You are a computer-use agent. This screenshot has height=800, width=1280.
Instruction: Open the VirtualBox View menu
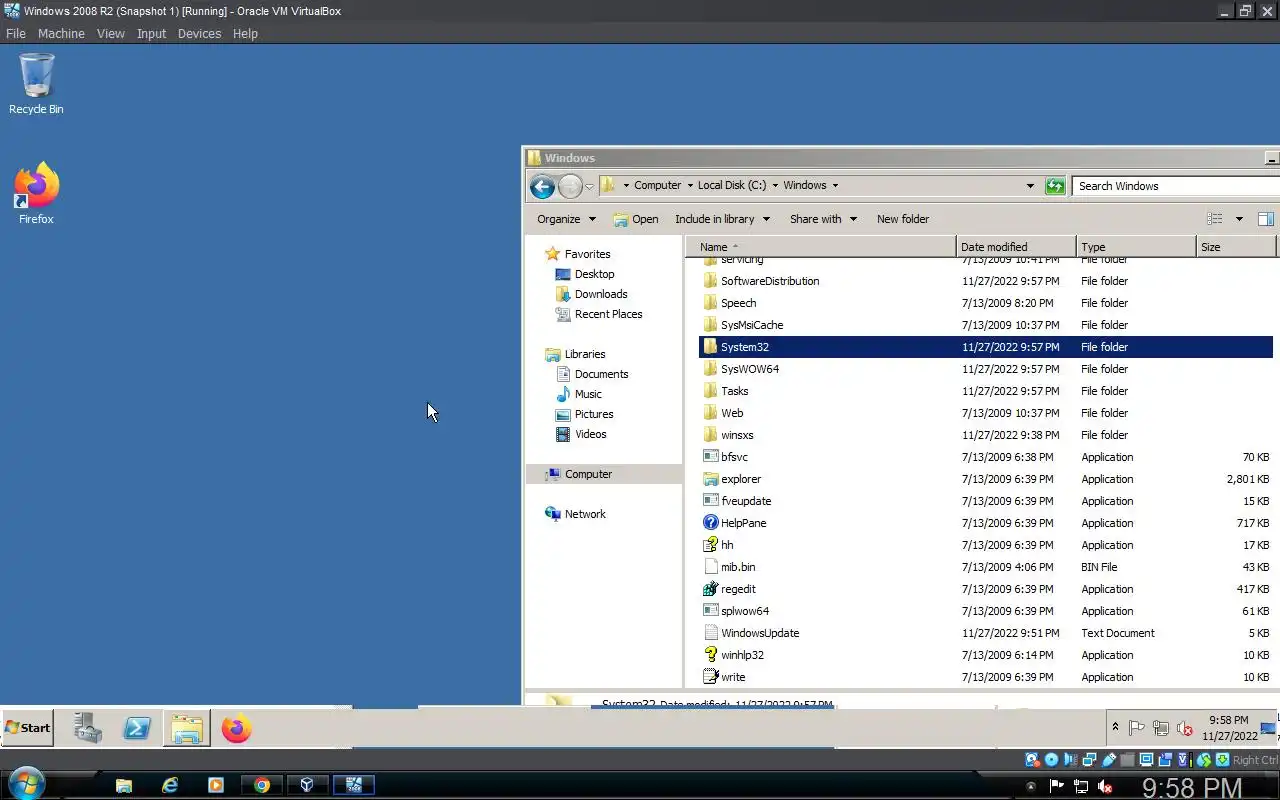click(x=111, y=33)
